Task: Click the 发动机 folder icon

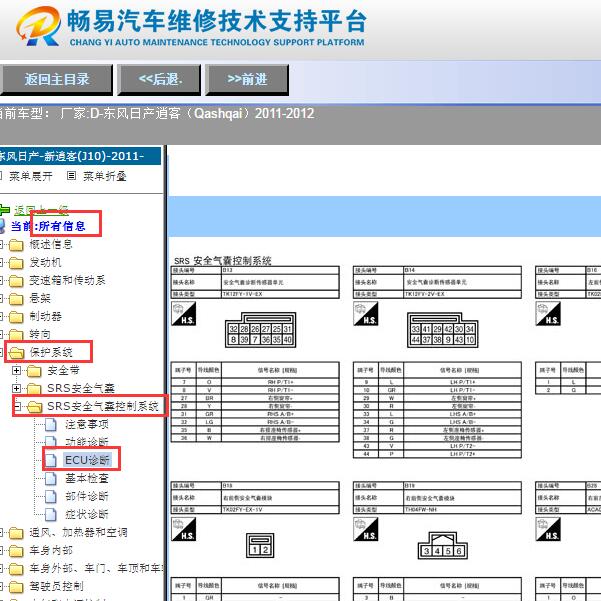Action: coord(16,263)
